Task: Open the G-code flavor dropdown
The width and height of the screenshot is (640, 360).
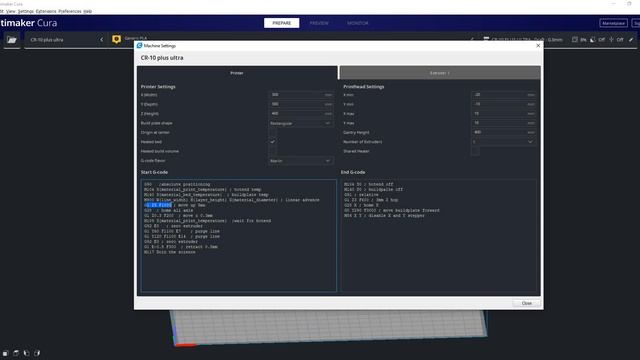Action: (x=301, y=161)
